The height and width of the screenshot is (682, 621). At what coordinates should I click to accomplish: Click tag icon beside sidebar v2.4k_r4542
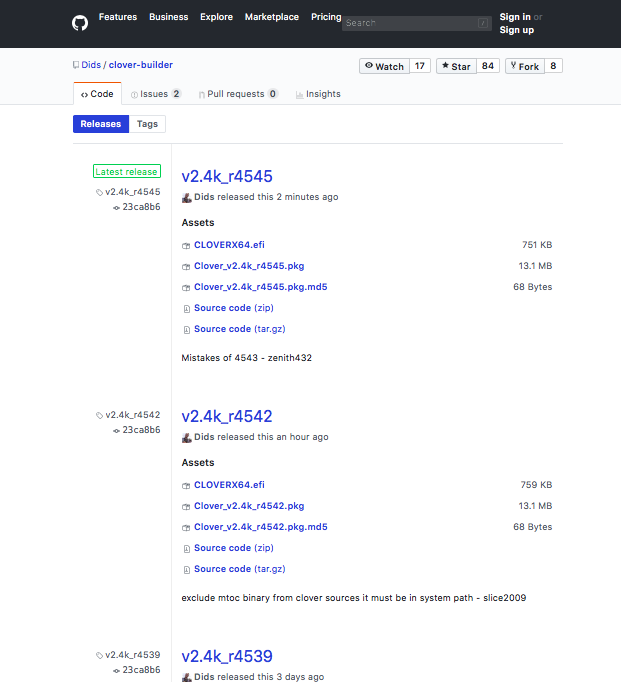point(100,416)
